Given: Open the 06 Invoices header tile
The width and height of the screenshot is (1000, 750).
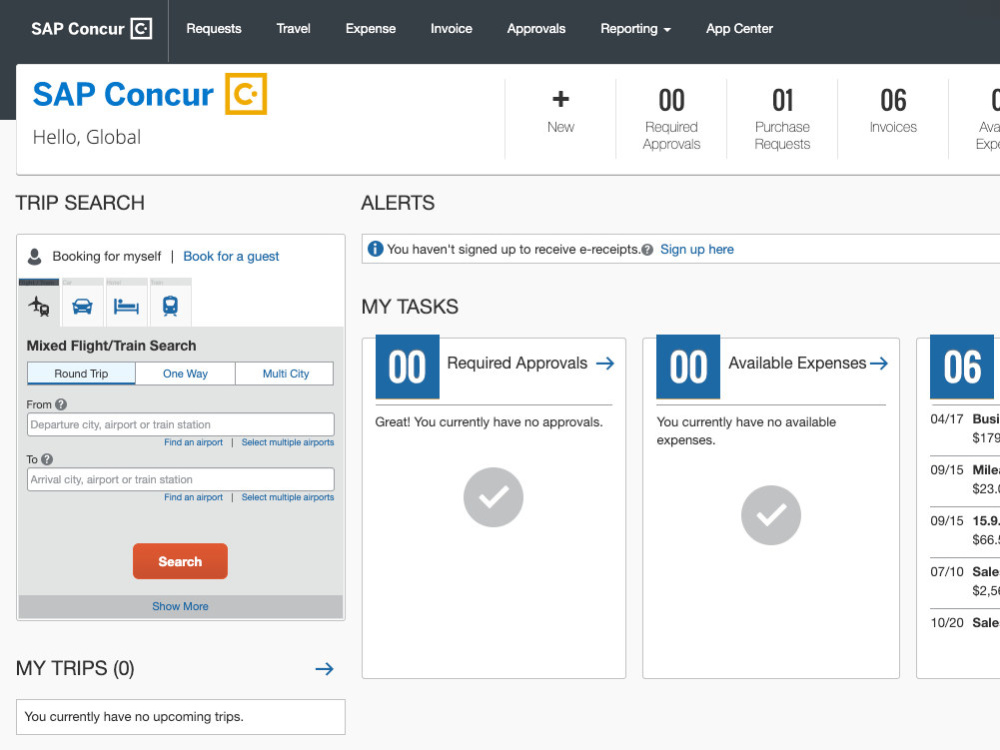Looking at the screenshot, I should 893,119.
